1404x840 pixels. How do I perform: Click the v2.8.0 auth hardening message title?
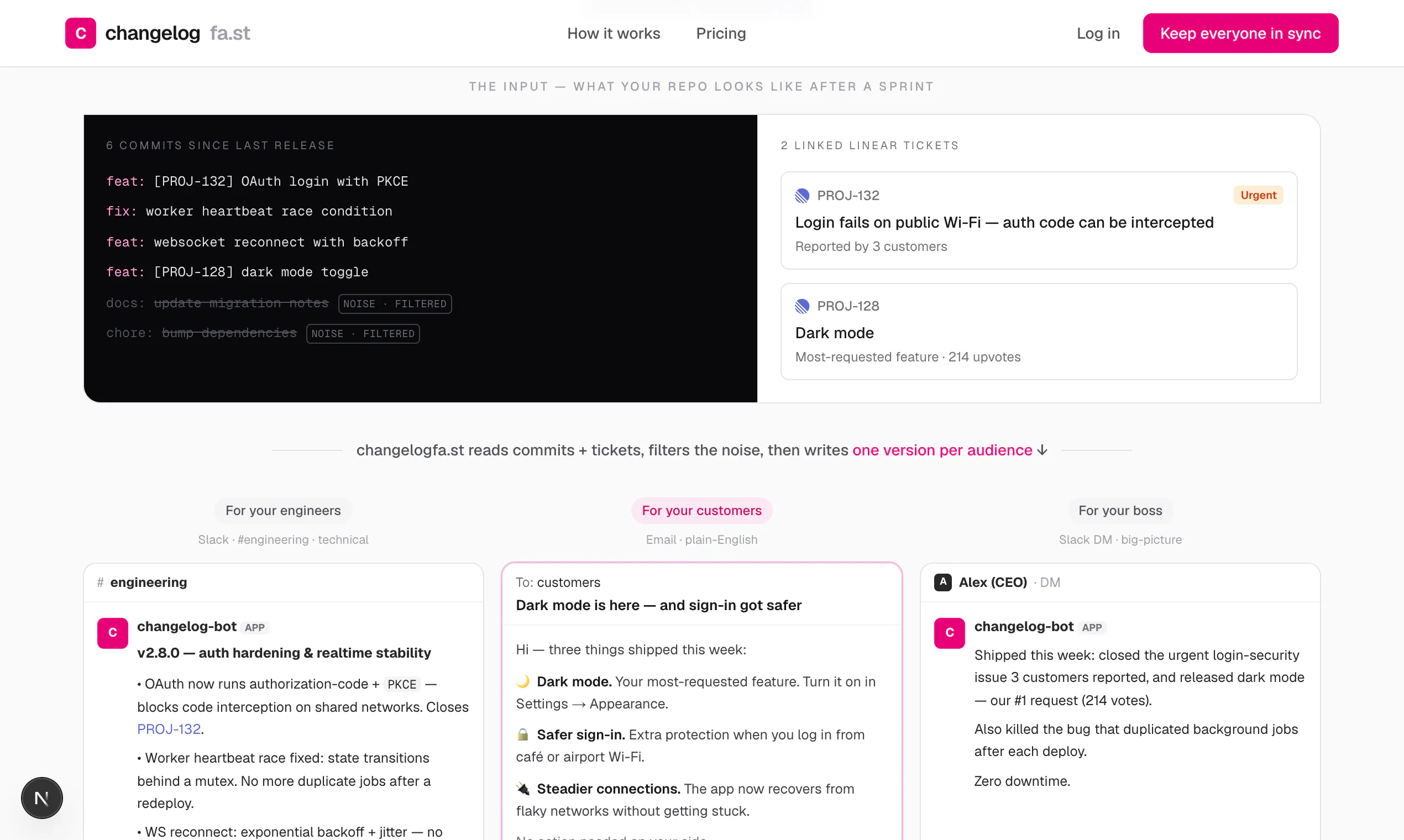[x=284, y=653]
